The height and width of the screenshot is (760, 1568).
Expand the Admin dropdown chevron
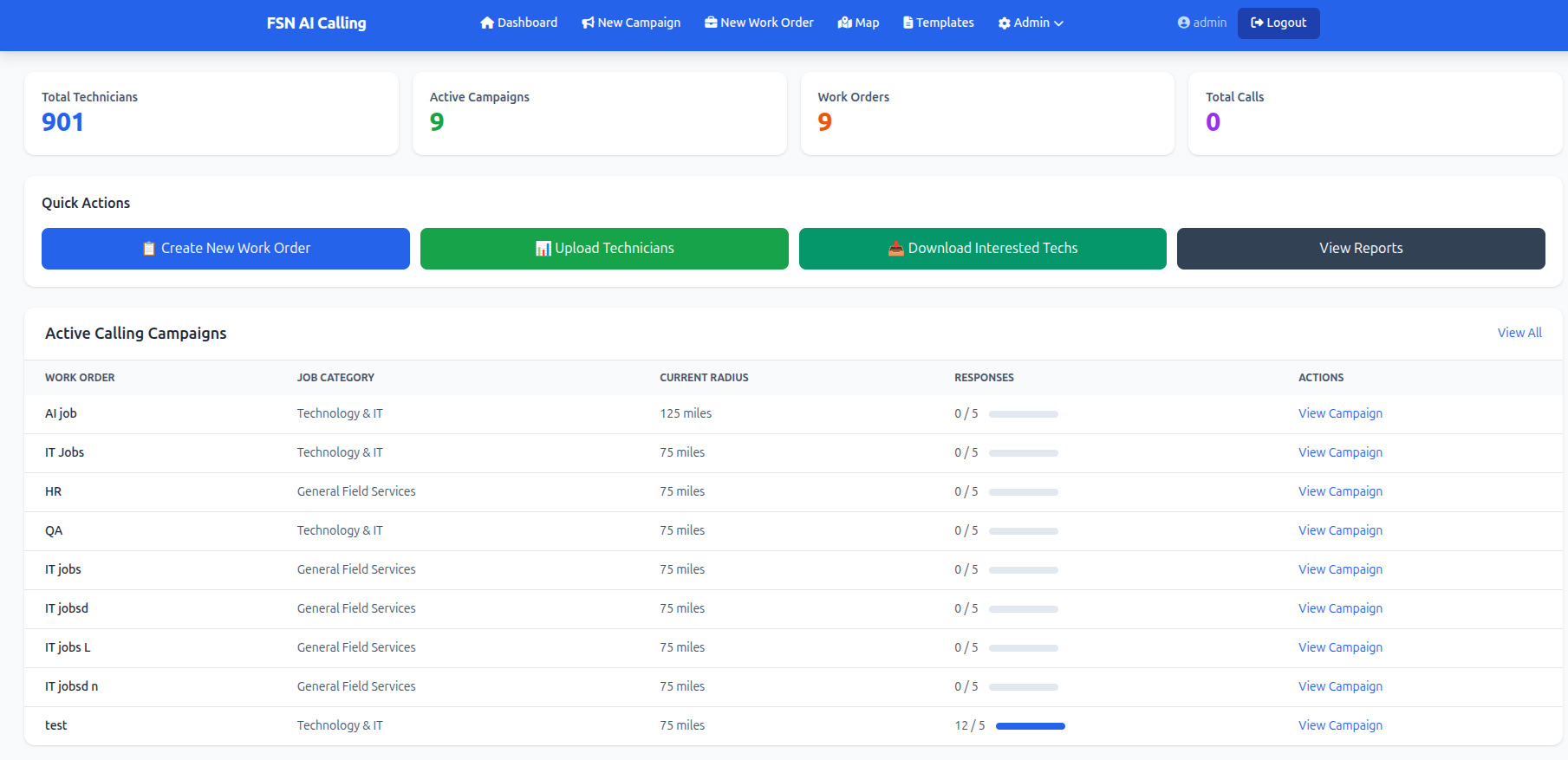tap(1058, 23)
